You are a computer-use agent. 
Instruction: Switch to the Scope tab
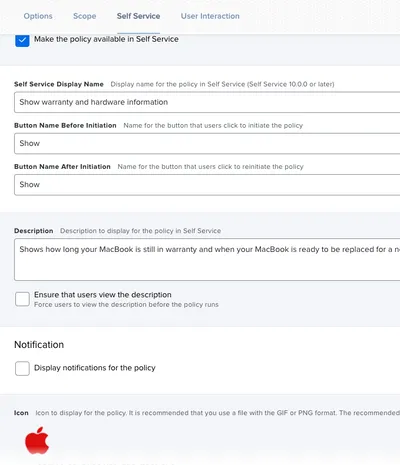tap(85, 16)
